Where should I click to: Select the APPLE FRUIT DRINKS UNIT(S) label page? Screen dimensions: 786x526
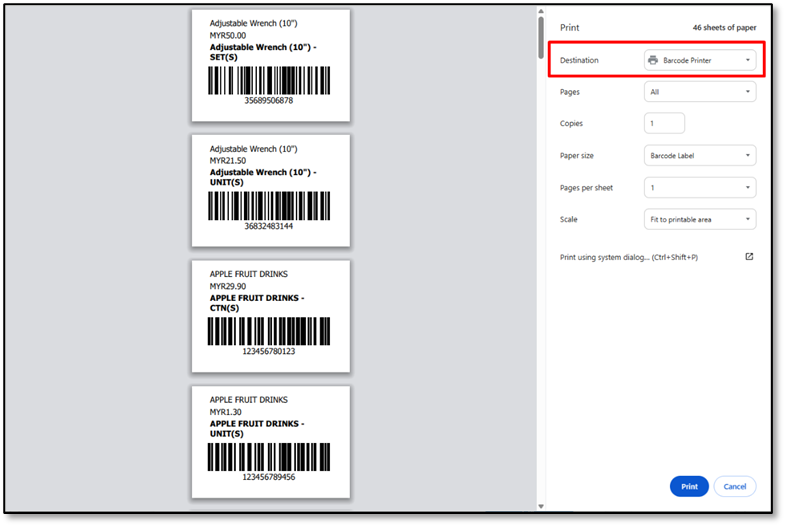tap(271, 442)
